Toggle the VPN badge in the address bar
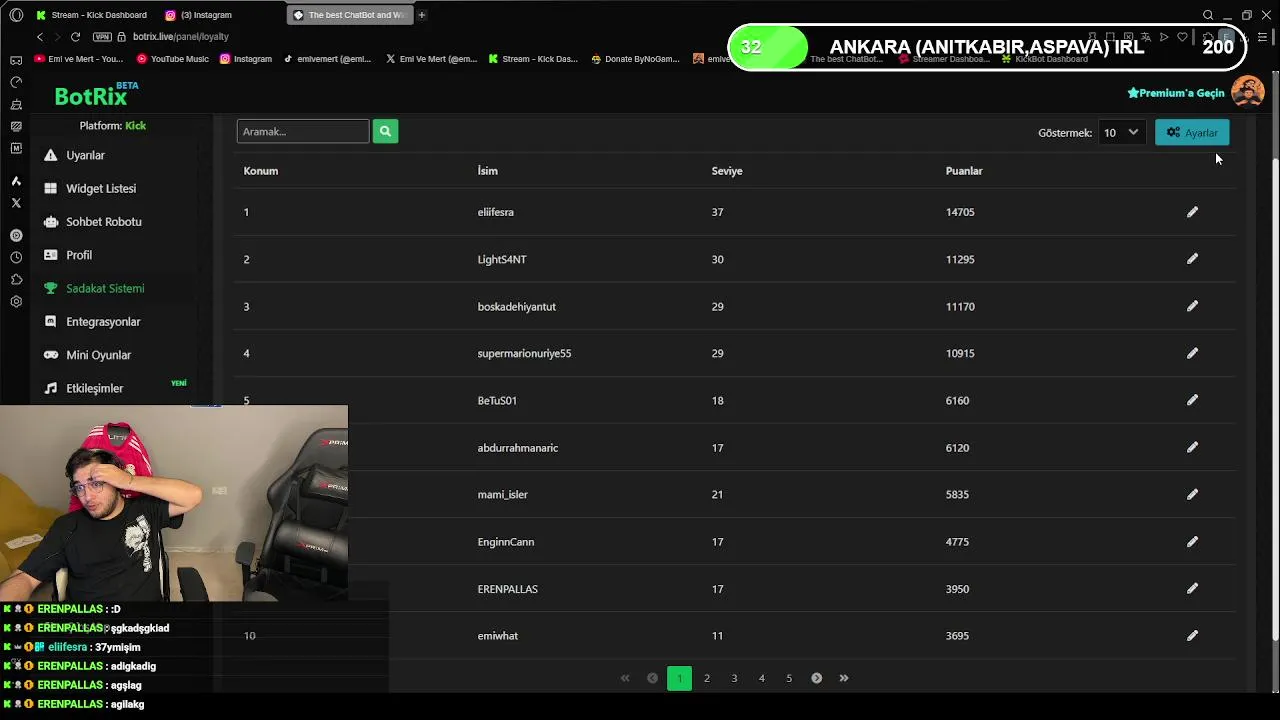1280x720 pixels. pyautogui.click(x=102, y=37)
